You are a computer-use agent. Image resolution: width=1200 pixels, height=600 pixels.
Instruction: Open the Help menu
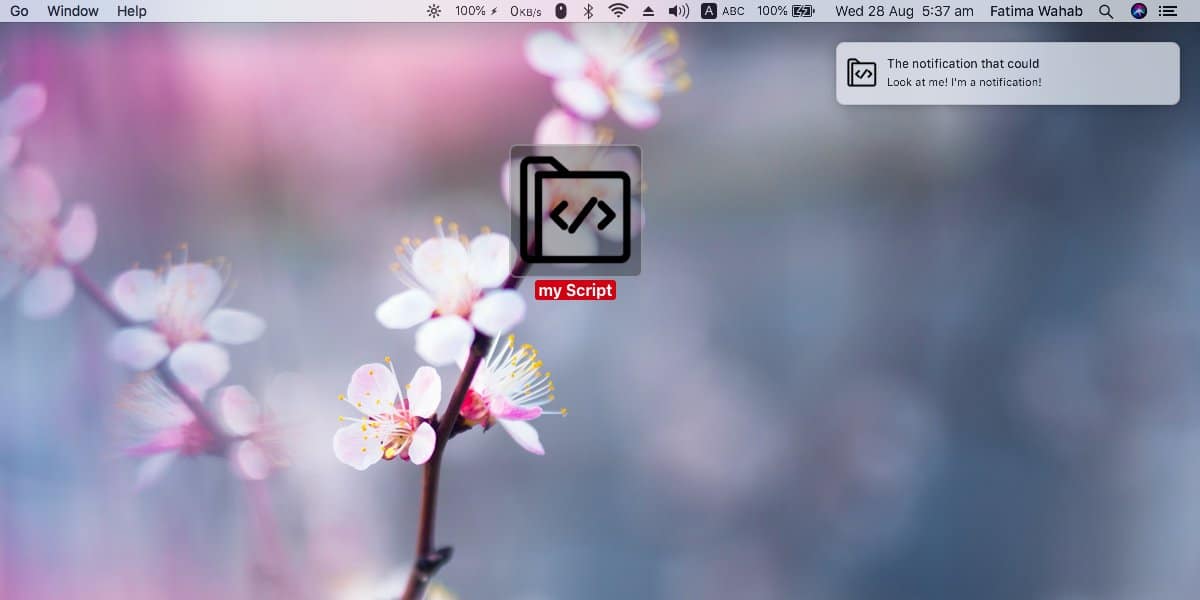tap(131, 11)
